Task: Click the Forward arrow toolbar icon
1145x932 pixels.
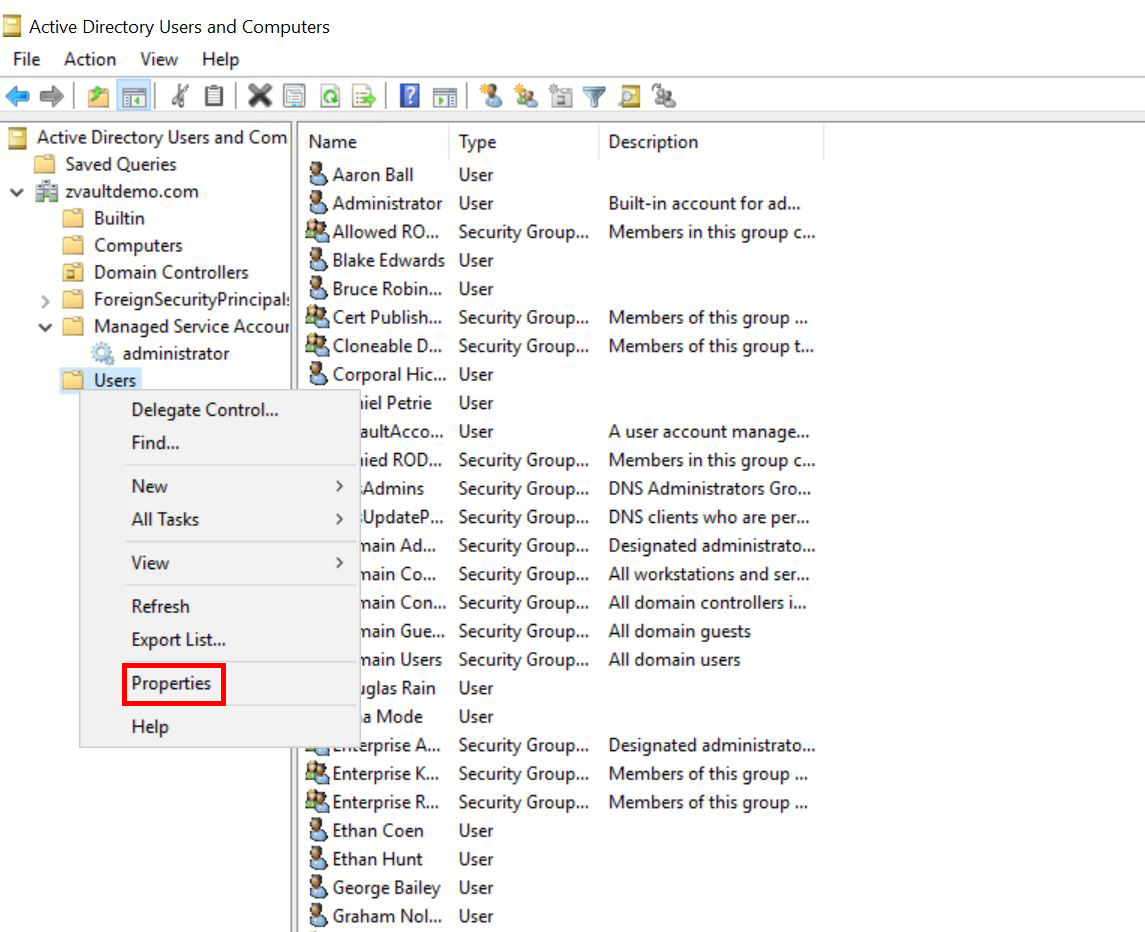Action: 52,96
